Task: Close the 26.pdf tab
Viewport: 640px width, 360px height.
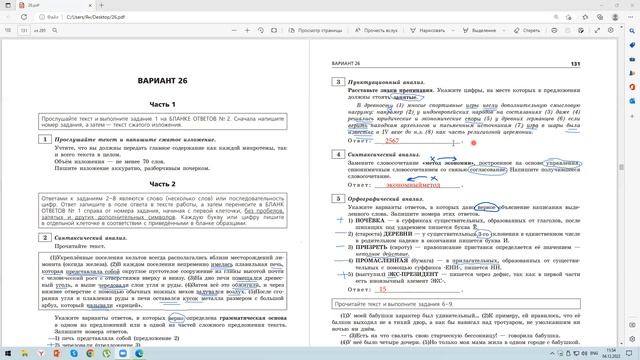Action: tap(90, 5)
